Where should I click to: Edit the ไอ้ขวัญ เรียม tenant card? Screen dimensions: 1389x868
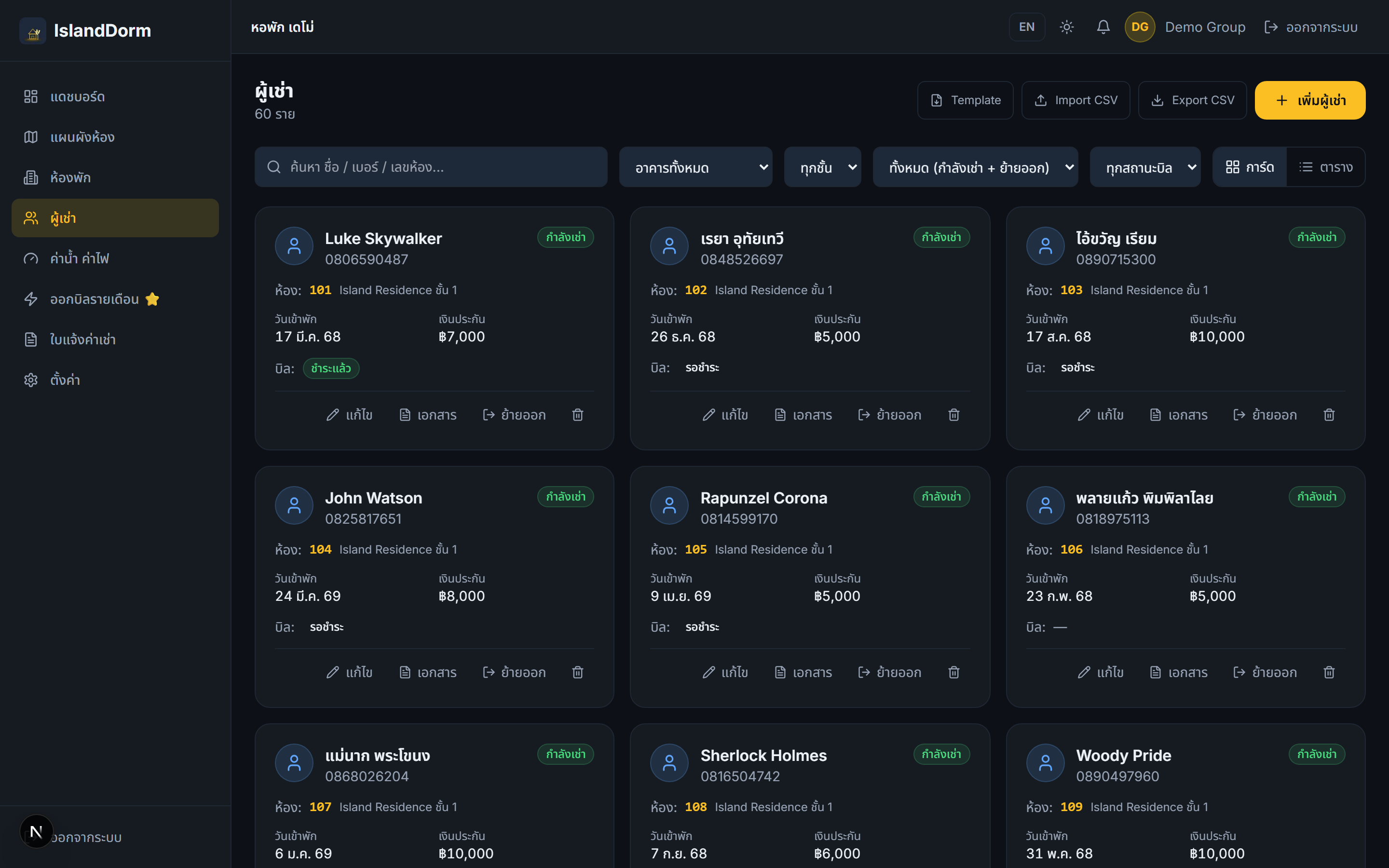1100,415
